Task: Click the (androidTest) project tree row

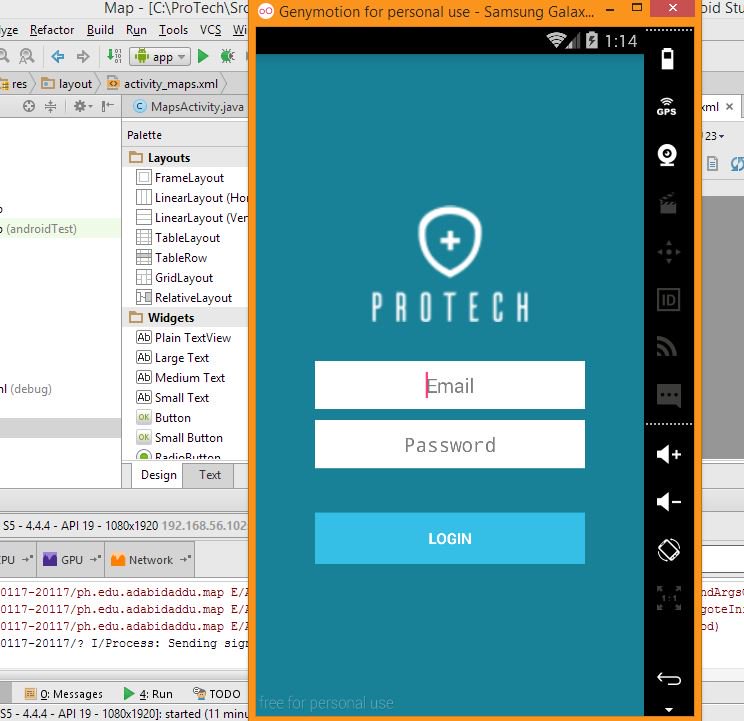Action: click(60, 229)
